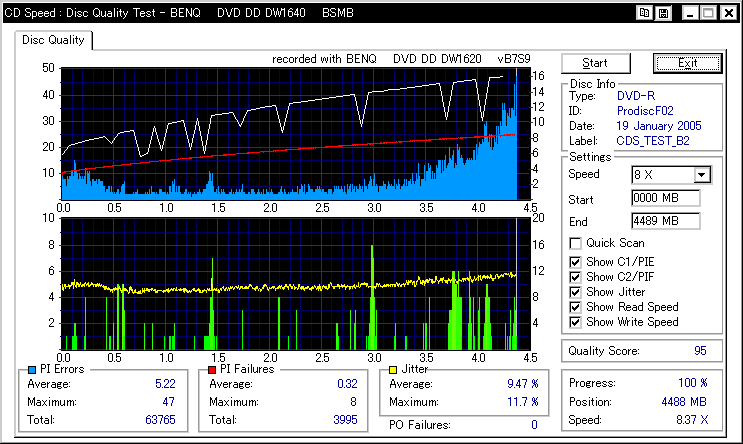
Task: Click the disc ID value ProdiscF02
Action: coord(645,111)
